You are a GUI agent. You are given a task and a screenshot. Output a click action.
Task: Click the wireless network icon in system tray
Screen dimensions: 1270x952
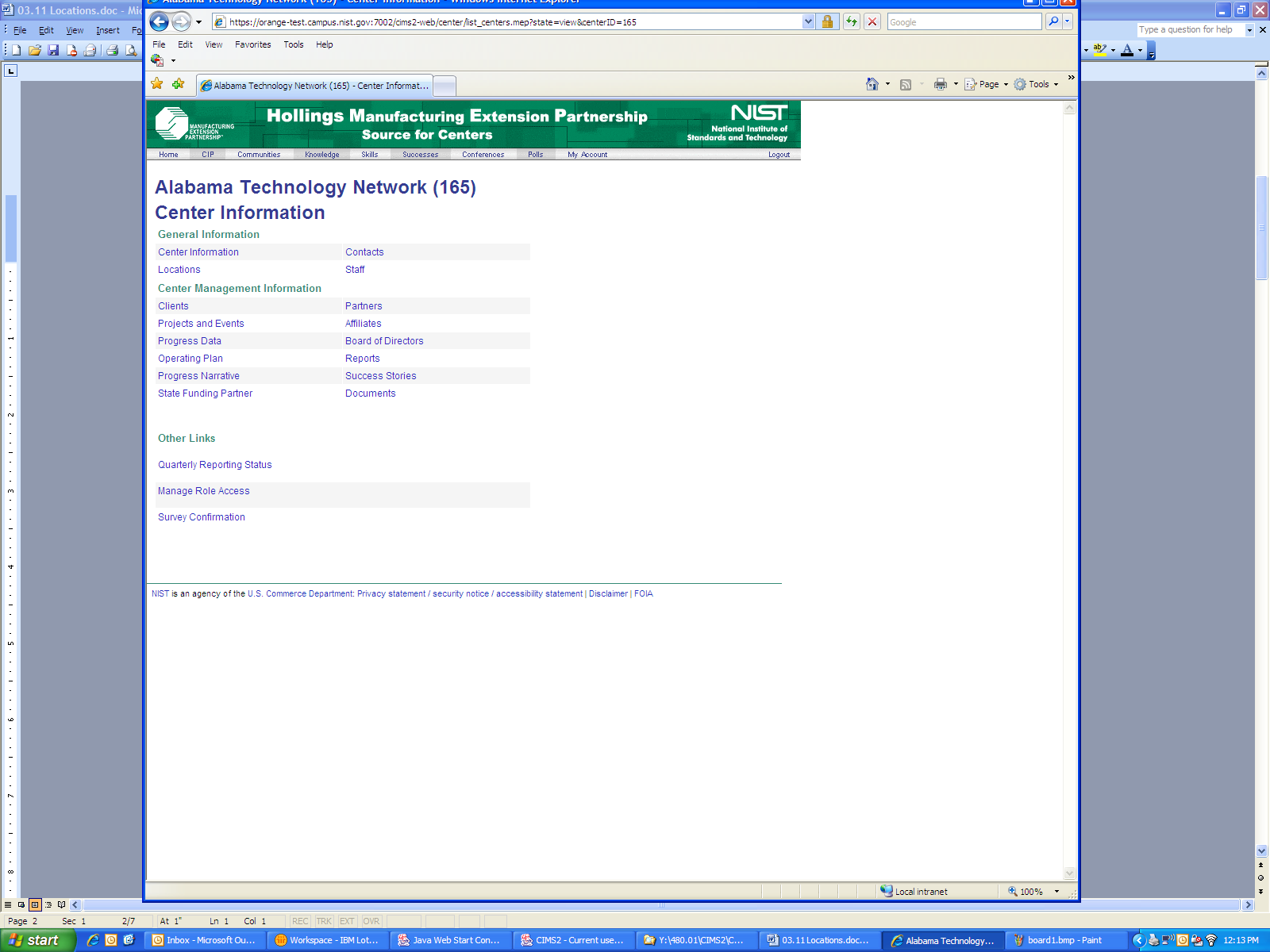pos(1211,940)
